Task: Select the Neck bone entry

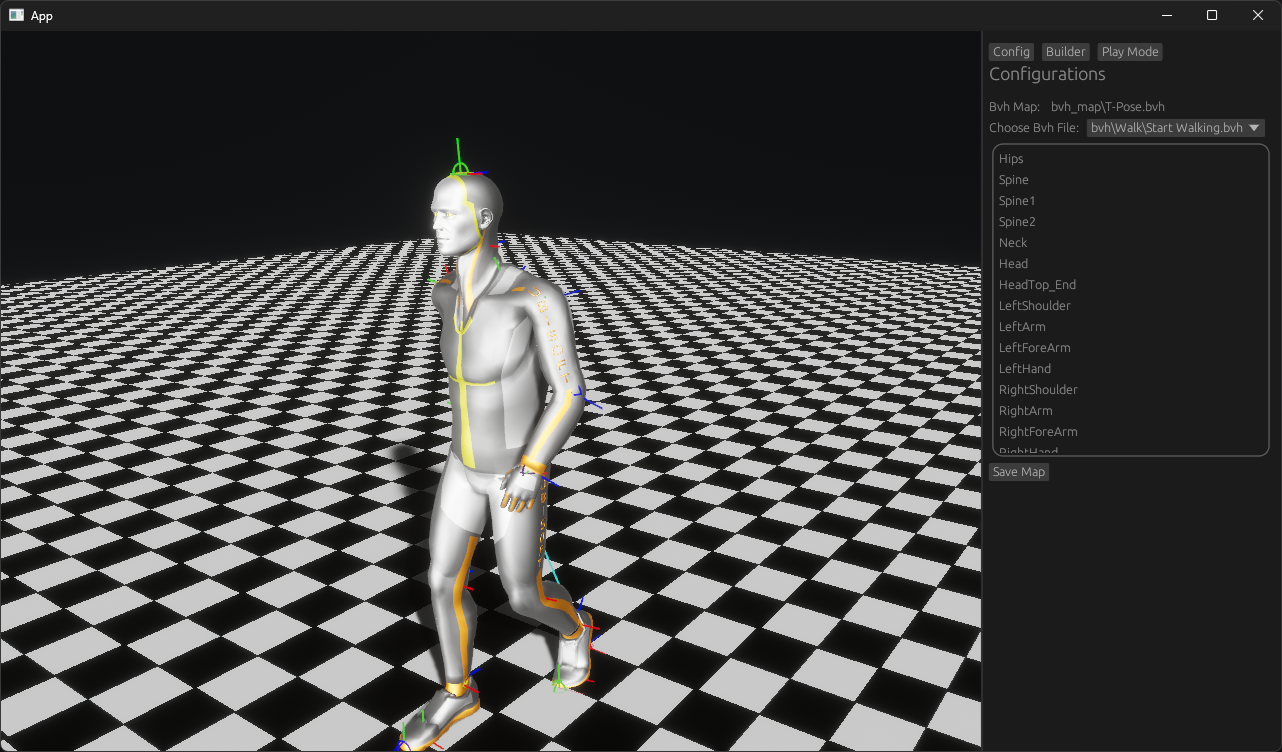Action: (1013, 243)
